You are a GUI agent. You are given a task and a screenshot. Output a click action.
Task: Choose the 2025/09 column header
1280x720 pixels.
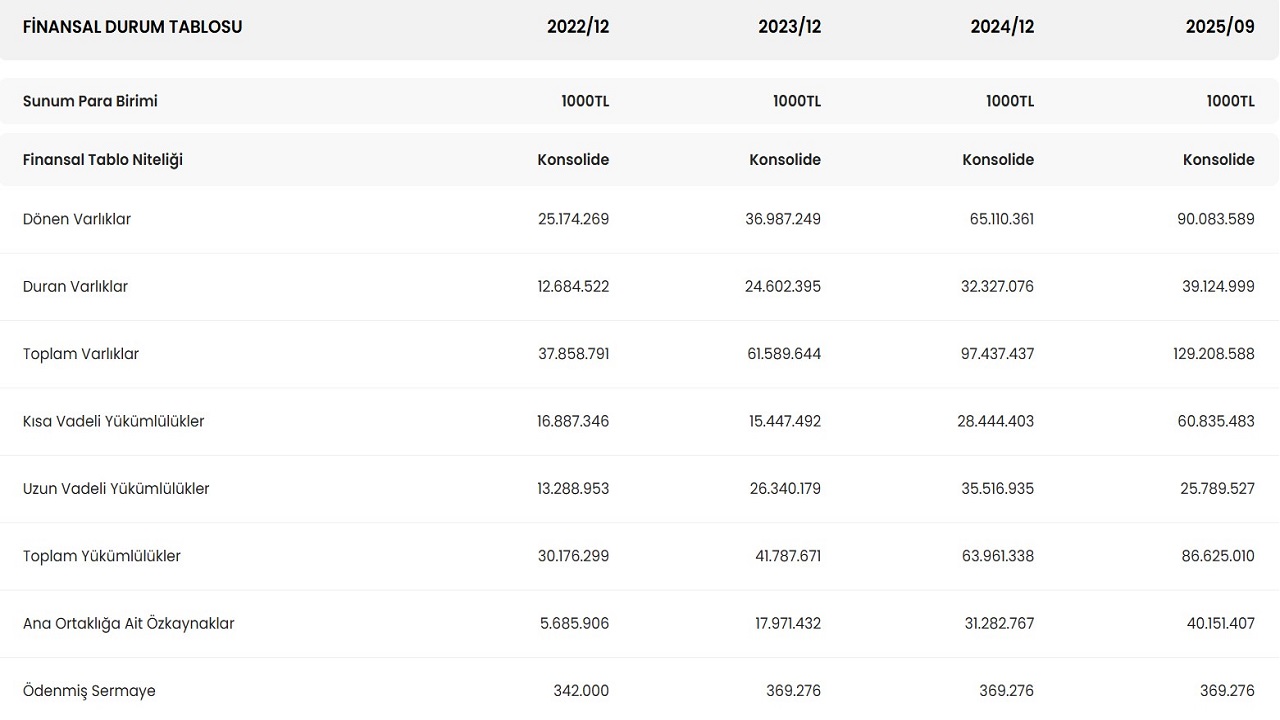[1219, 27]
